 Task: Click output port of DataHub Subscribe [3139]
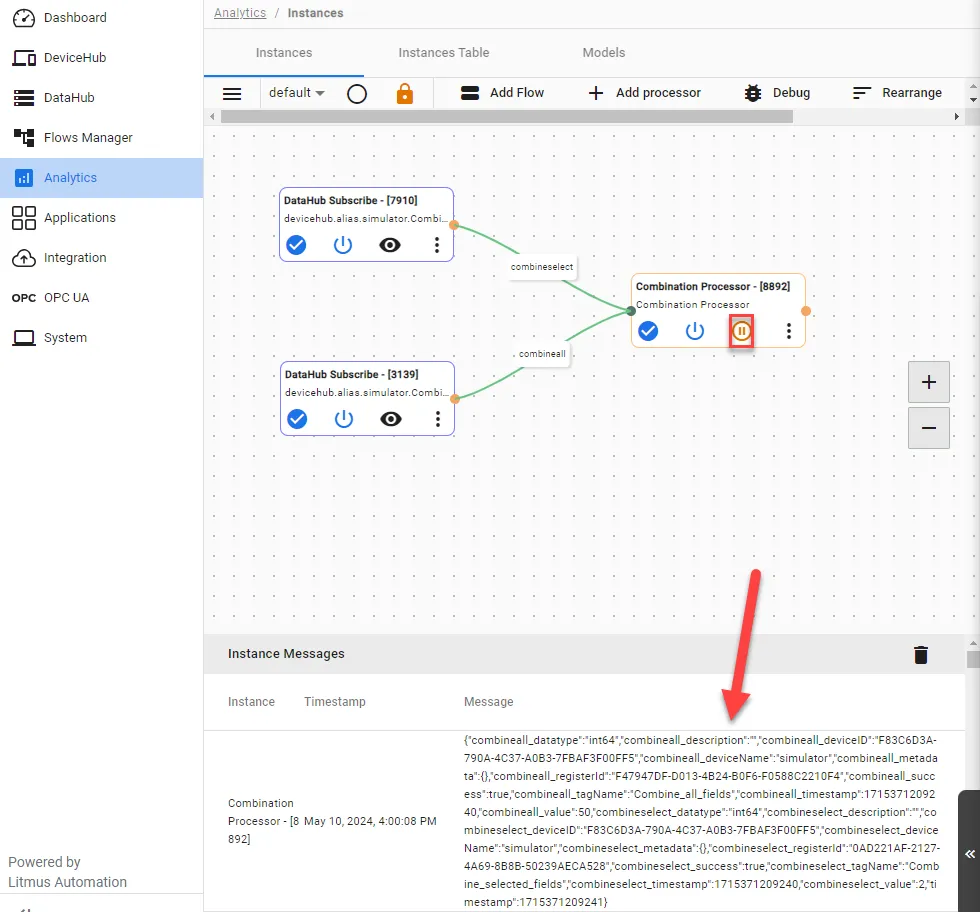(455, 399)
